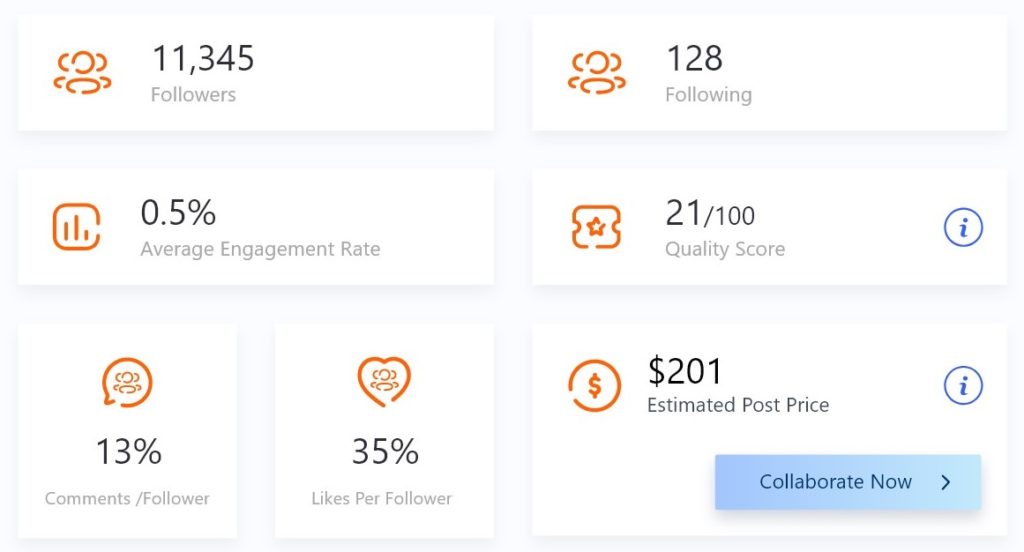Click the Likes Per Follower label
The height and width of the screenshot is (552, 1024).
click(x=381, y=498)
